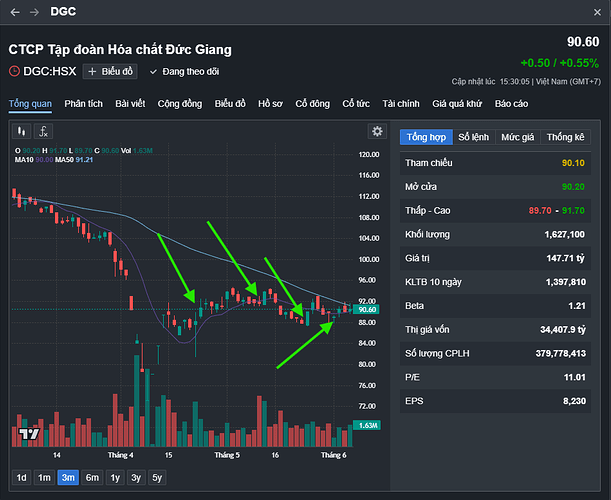Open the candlestick chart type icon

click(x=21, y=131)
